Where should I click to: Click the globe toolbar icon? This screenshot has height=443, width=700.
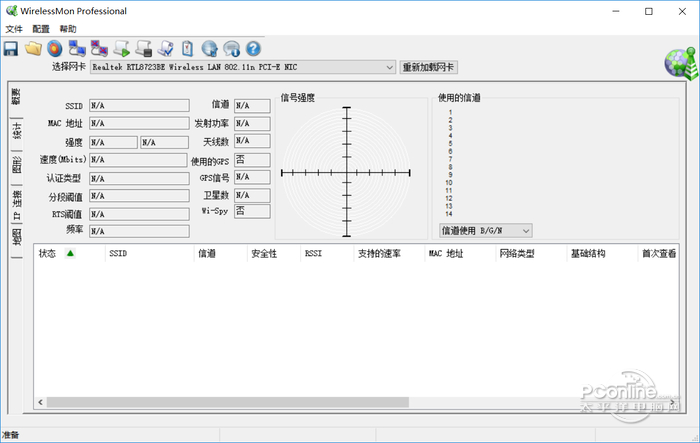pos(209,49)
